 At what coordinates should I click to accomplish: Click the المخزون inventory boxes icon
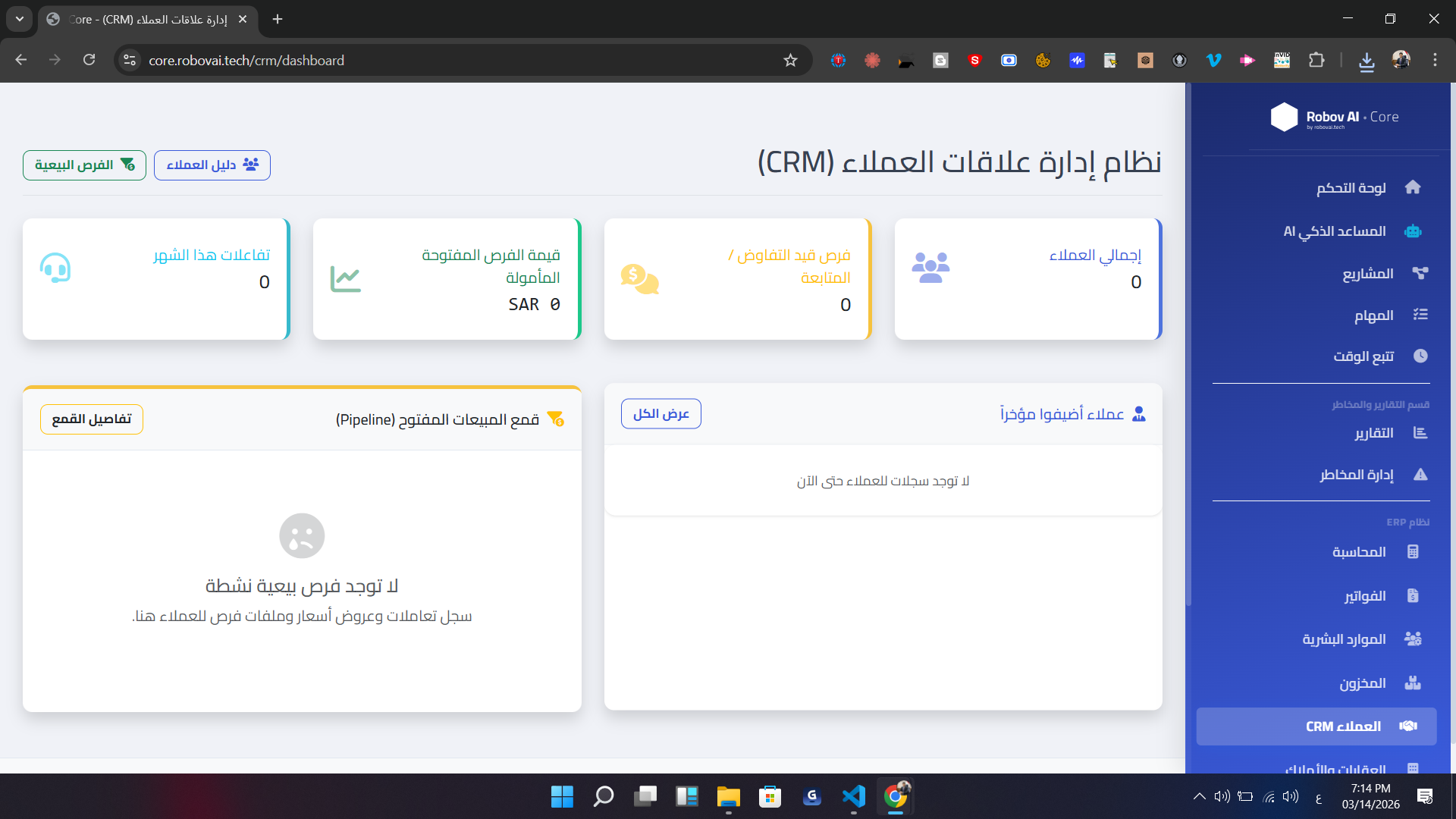point(1414,682)
